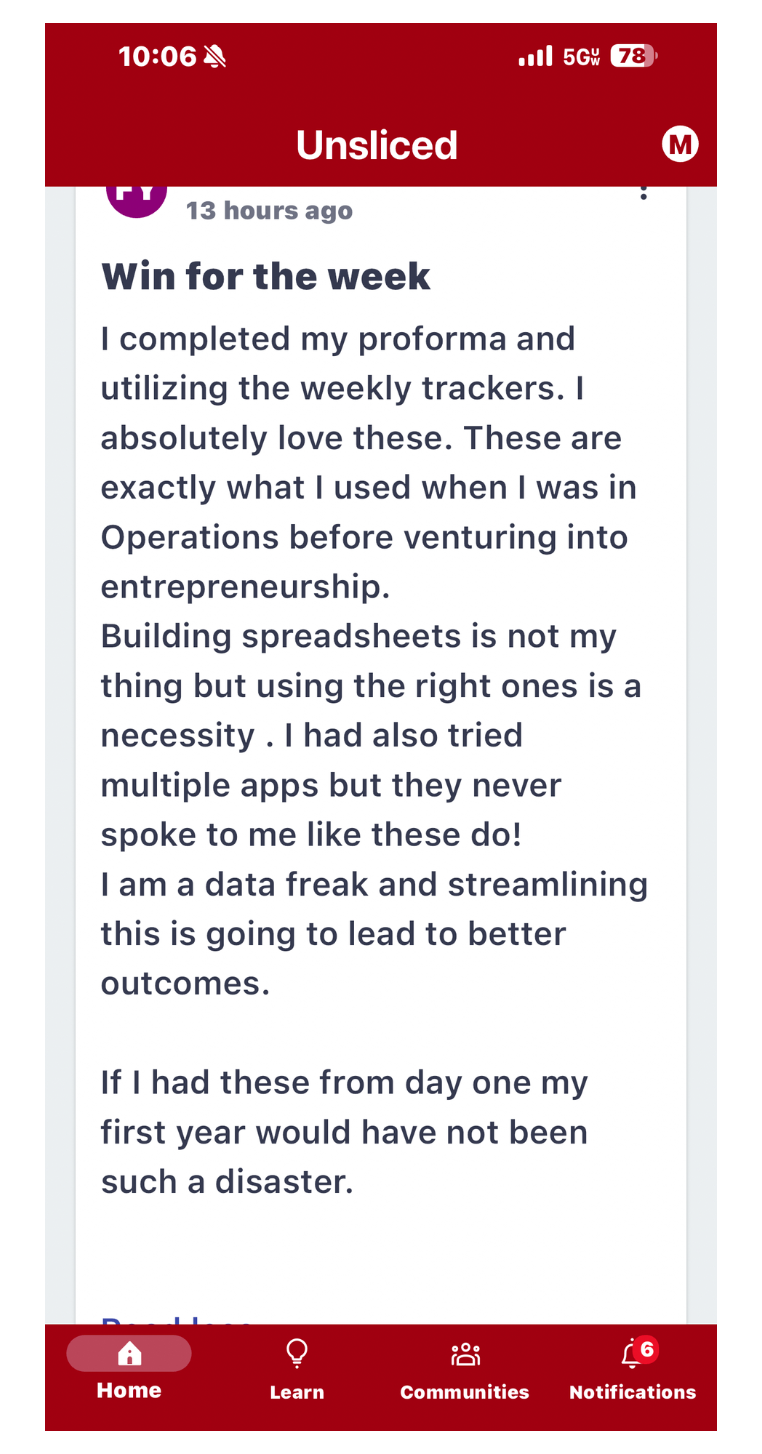Open the "Win for the week" post title
762x1454 pixels.
[266, 277]
